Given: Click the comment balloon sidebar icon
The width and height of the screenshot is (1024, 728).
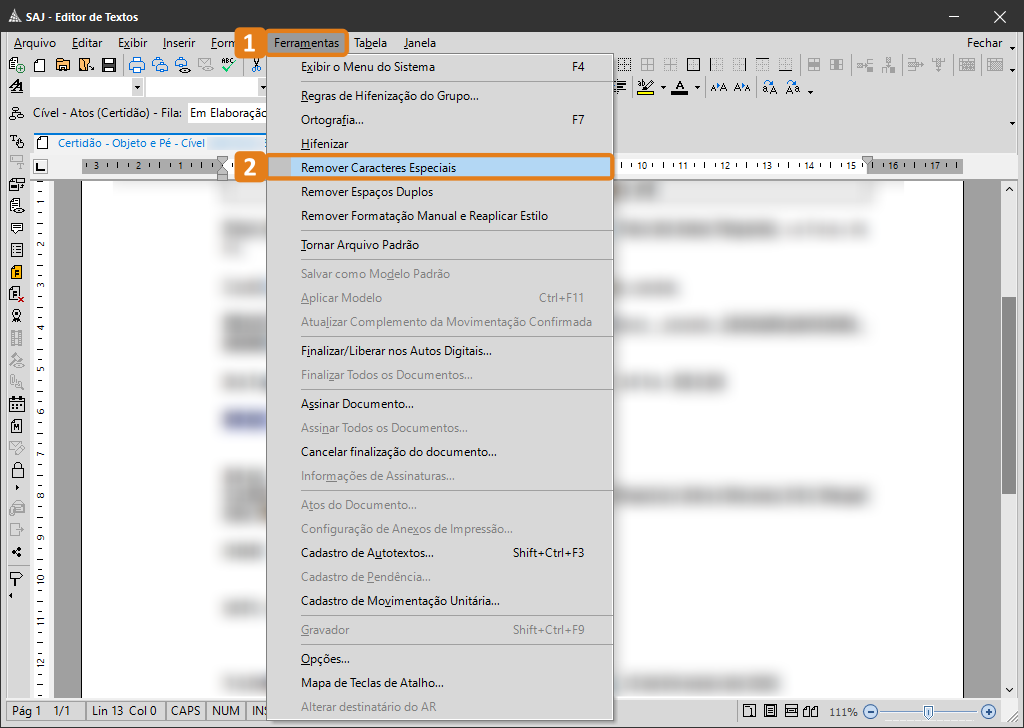Looking at the screenshot, I should pos(17,228).
